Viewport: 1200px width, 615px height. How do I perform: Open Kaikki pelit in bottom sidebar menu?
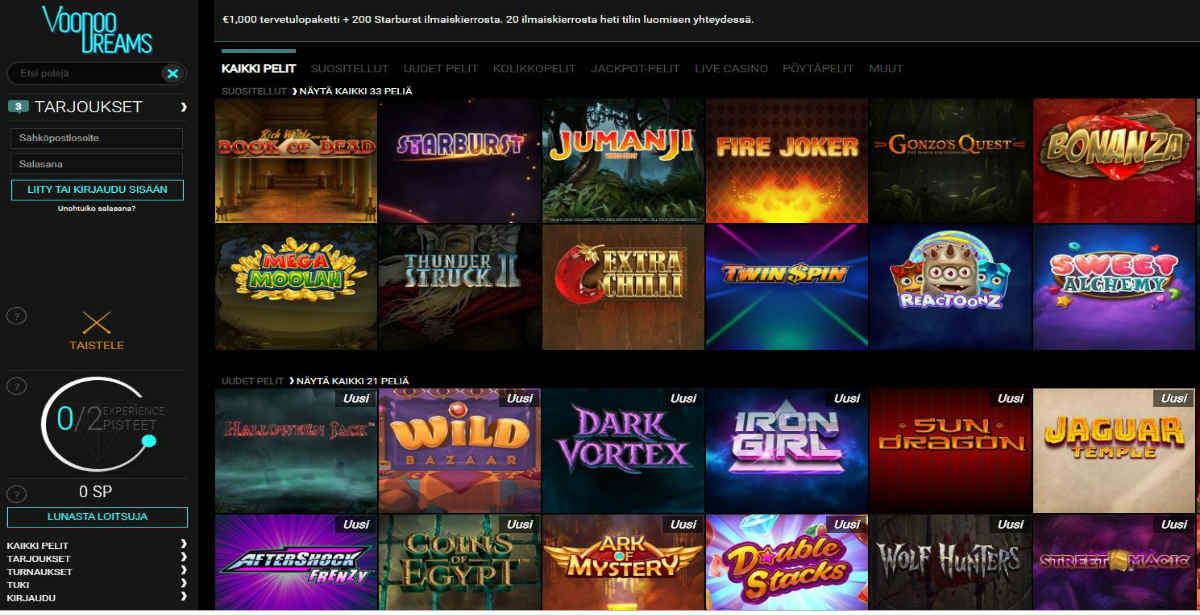click(37, 545)
